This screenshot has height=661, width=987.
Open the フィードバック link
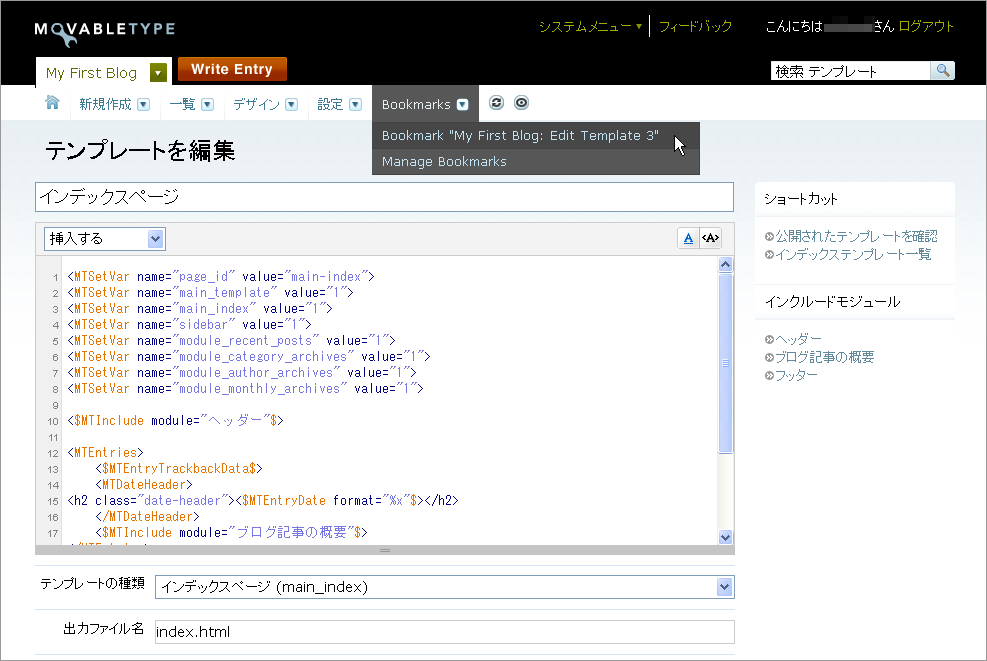tap(695, 26)
